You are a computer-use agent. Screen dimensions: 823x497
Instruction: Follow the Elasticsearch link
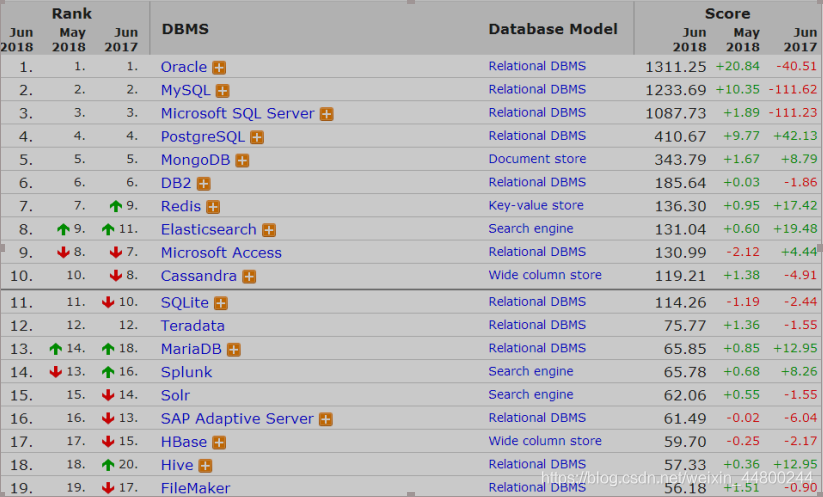208,229
